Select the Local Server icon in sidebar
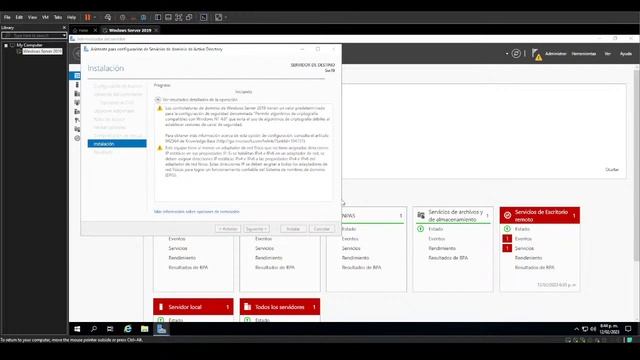 [x=77, y=85]
